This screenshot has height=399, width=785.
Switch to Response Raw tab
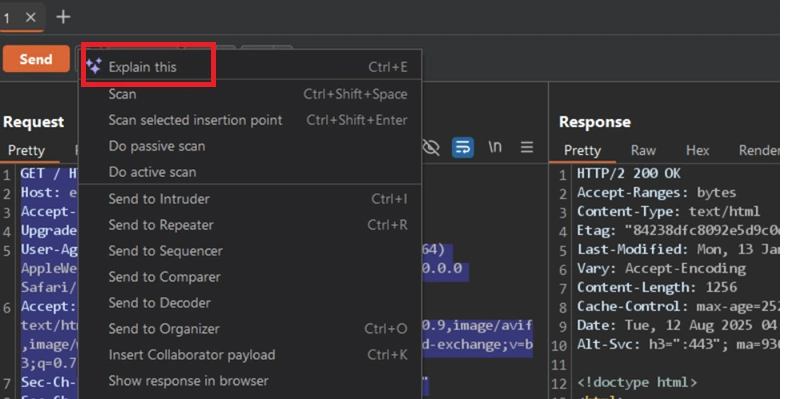(x=643, y=151)
